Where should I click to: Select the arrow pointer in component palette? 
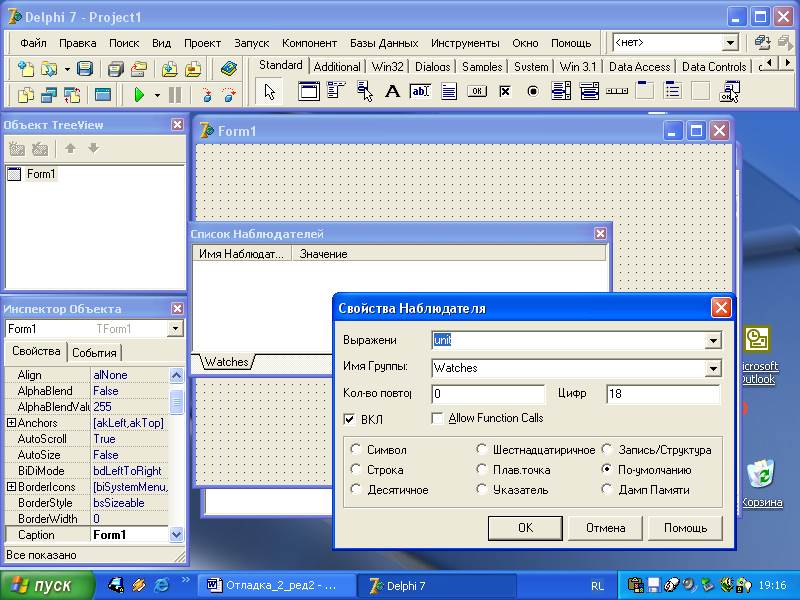pos(269,92)
